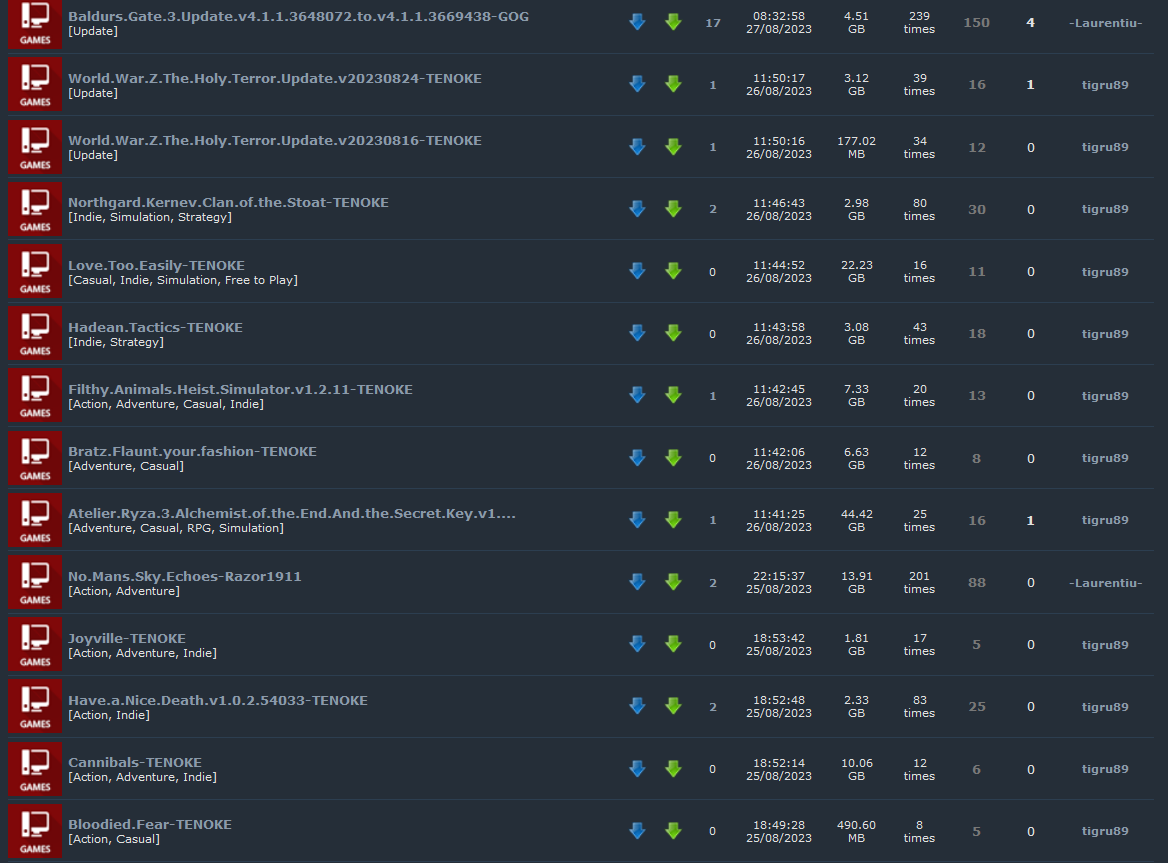Click blue arrow for Hadean.Tactics-TENOKE
Image resolution: width=1168 pixels, height=863 pixels.
pyautogui.click(x=637, y=333)
